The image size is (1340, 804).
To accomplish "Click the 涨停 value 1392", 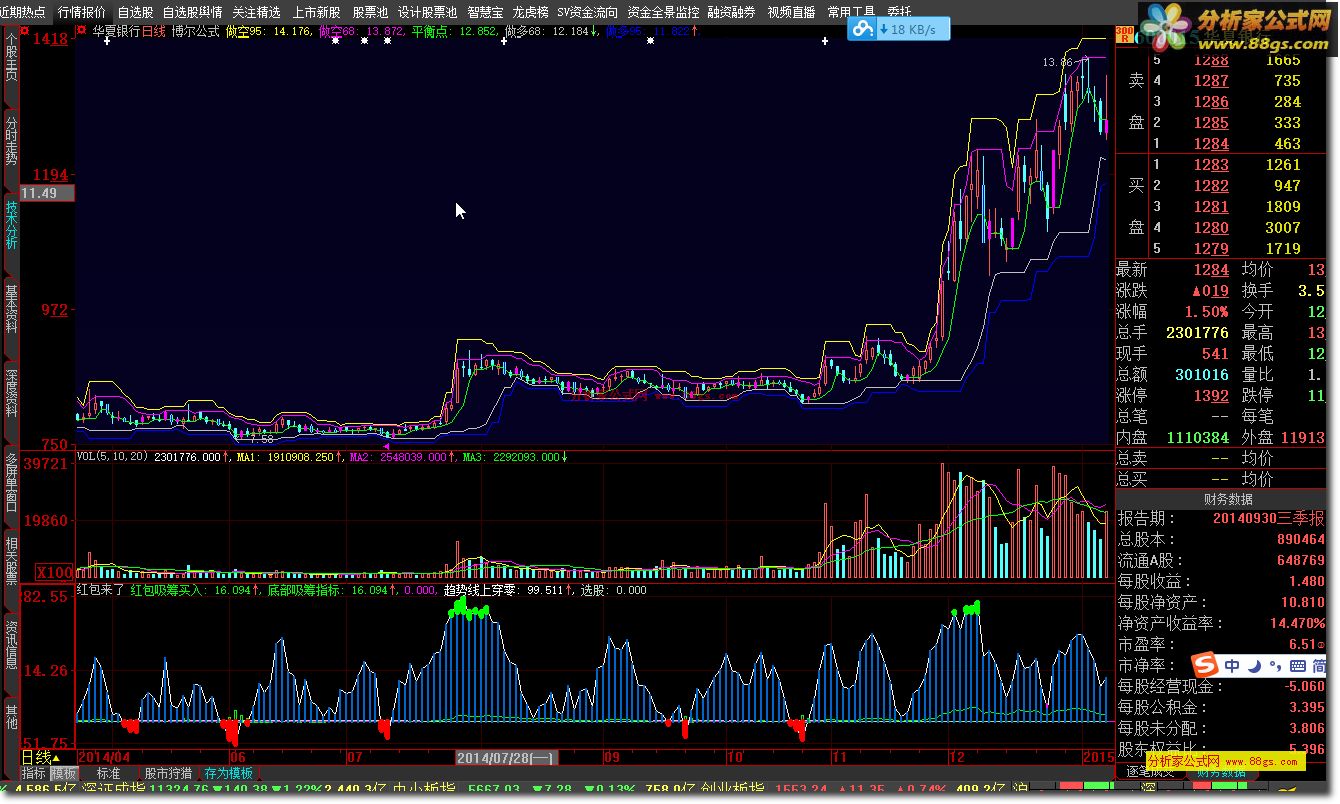I will (1211, 396).
